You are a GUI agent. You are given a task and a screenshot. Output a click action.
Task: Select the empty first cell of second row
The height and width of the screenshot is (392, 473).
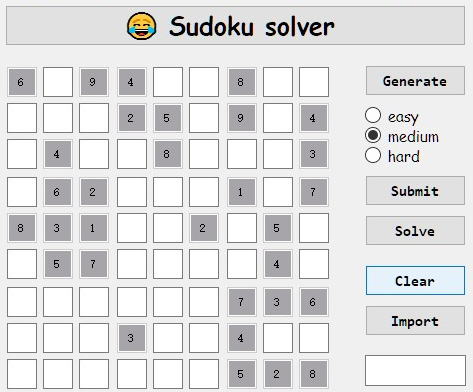point(22,118)
